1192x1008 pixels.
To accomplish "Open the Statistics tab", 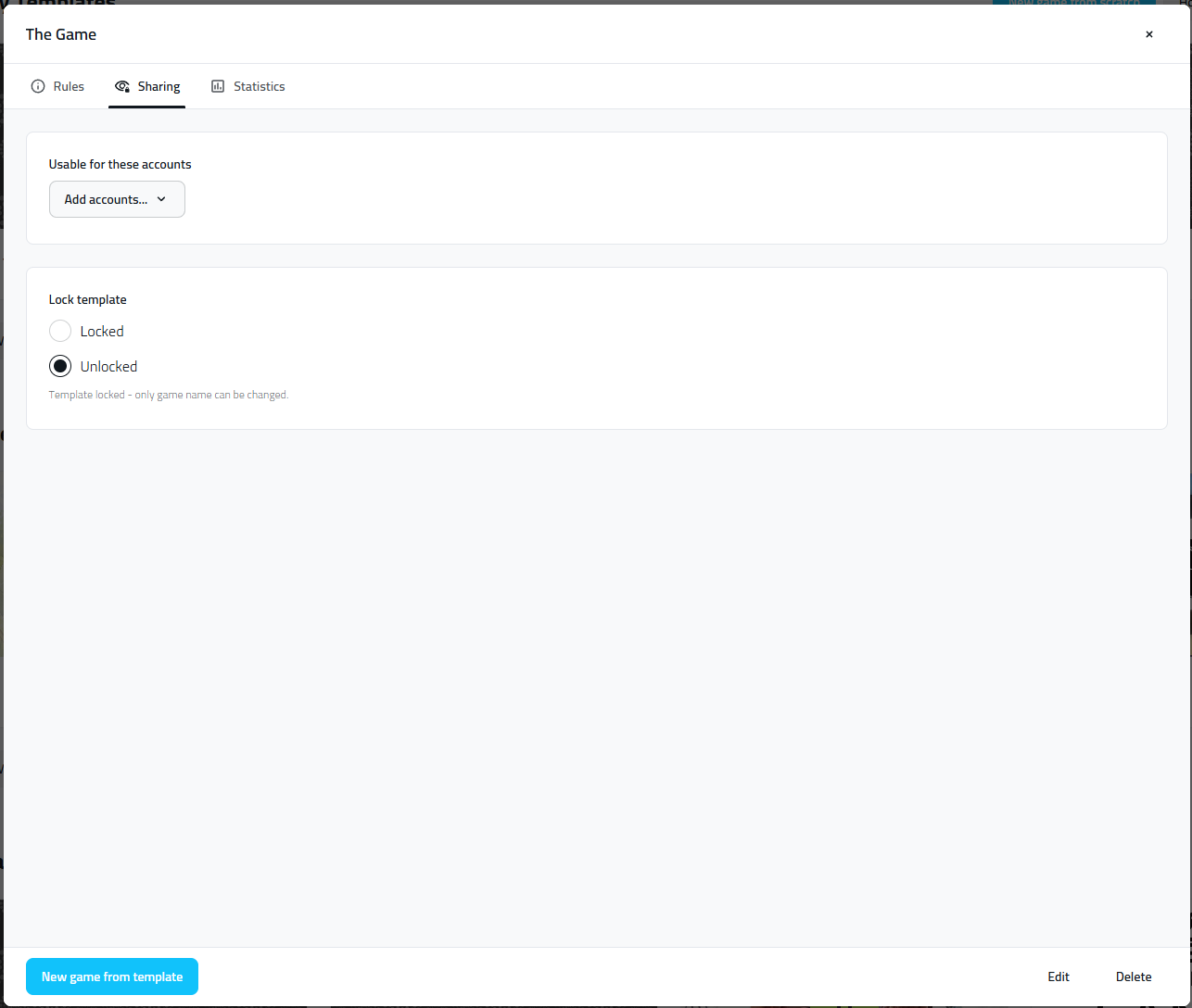I will click(x=259, y=86).
